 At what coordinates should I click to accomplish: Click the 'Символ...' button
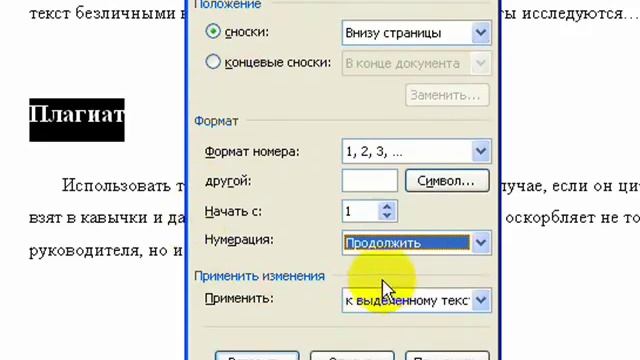[x=447, y=181]
